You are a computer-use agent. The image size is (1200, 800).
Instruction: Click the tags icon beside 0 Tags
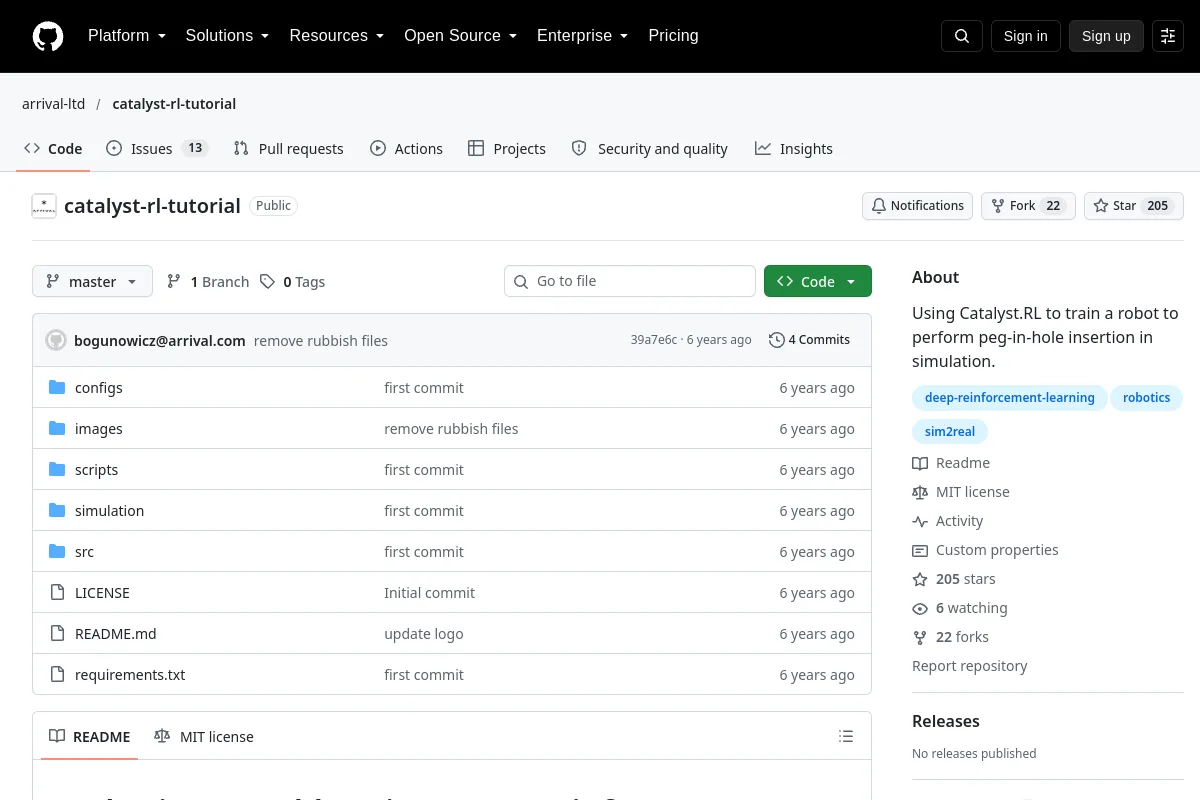(x=267, y=282)
